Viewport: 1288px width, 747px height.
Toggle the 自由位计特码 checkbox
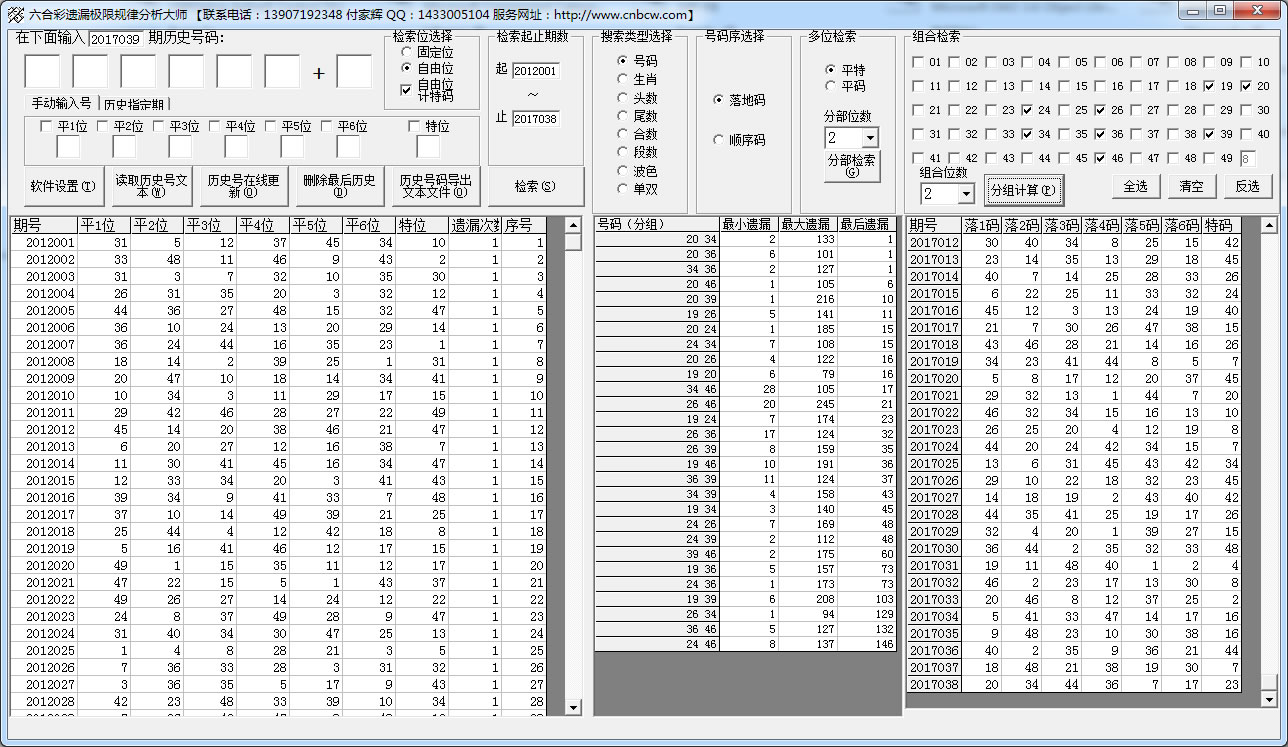click(406, 90)
